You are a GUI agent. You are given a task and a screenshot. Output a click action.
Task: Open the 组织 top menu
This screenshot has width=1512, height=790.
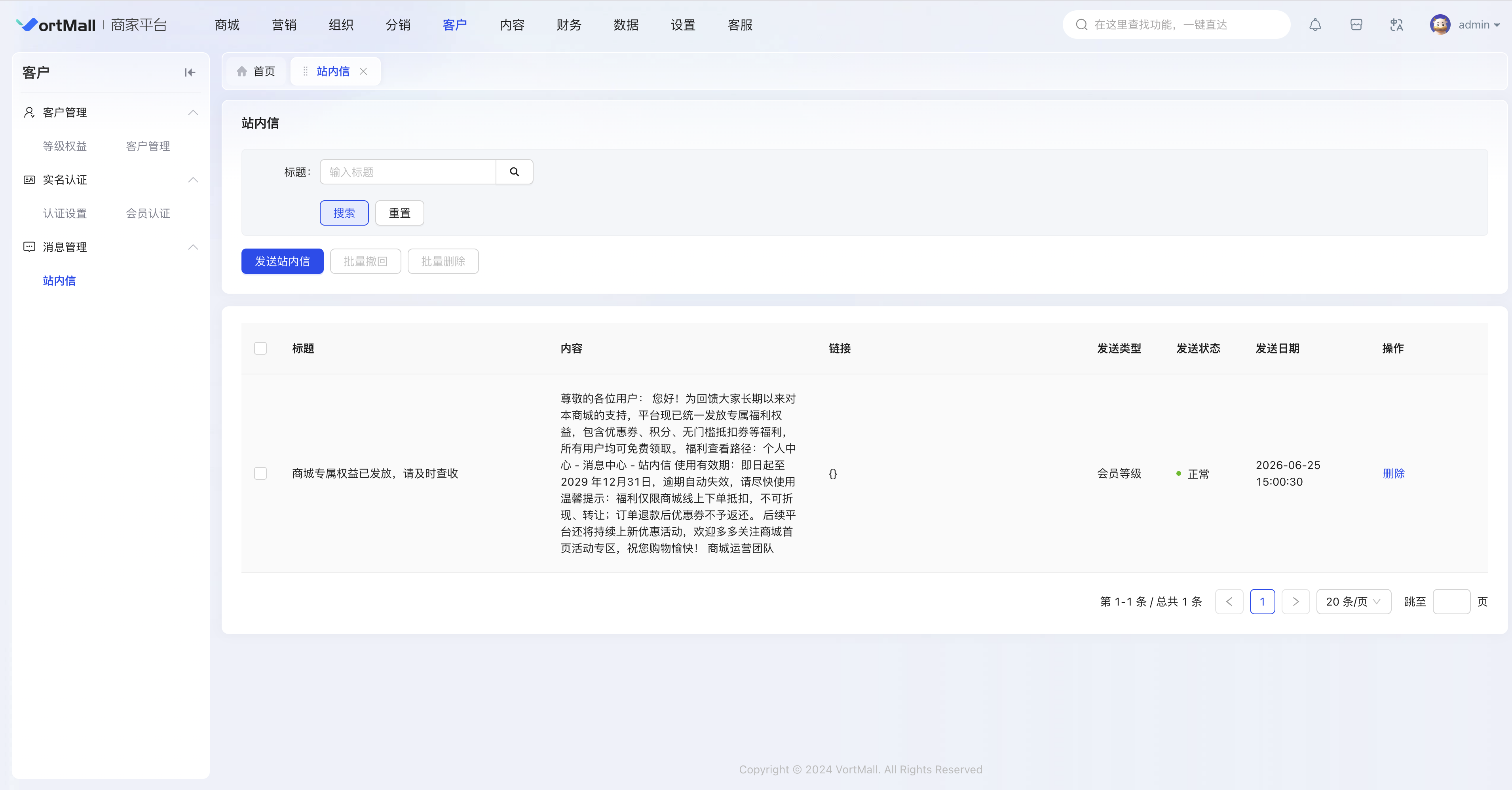pyautogui.click(x=341, y=25)
